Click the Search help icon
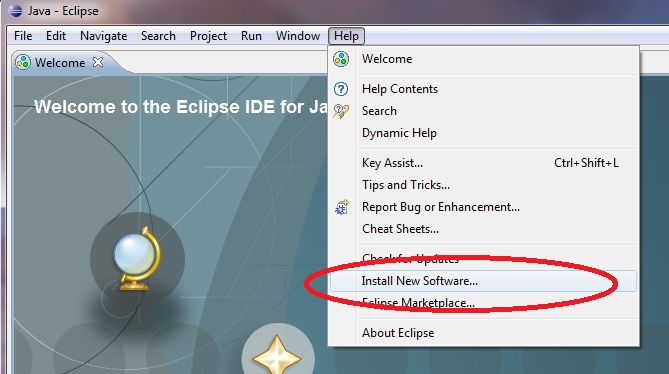 (x=341, y=111)
